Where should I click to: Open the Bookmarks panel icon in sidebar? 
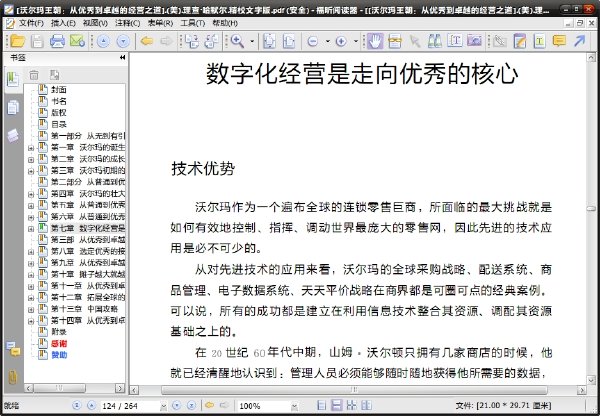tap(13, 79)
